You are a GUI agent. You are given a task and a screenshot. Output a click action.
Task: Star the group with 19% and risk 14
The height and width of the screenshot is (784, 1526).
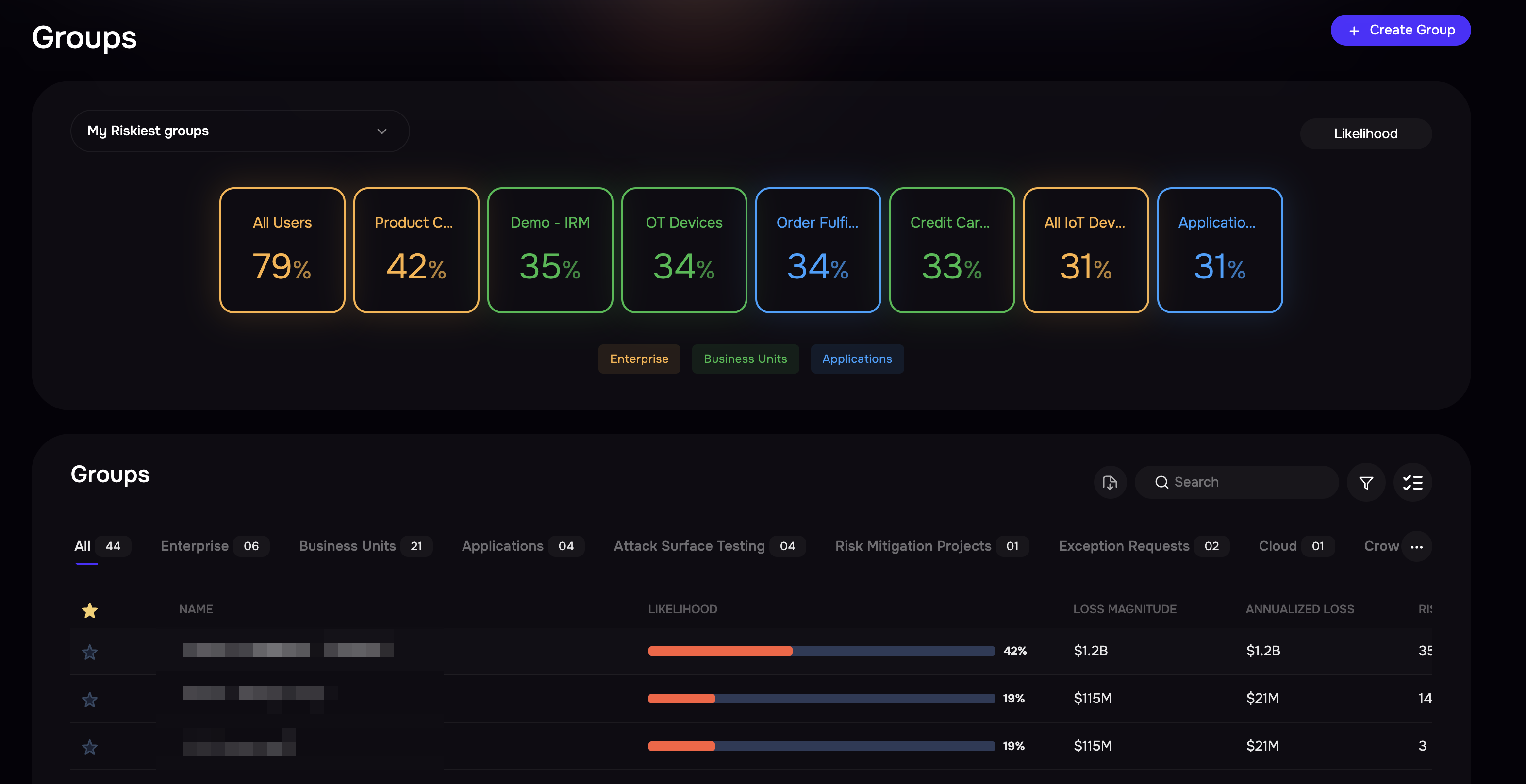[89, 699]
